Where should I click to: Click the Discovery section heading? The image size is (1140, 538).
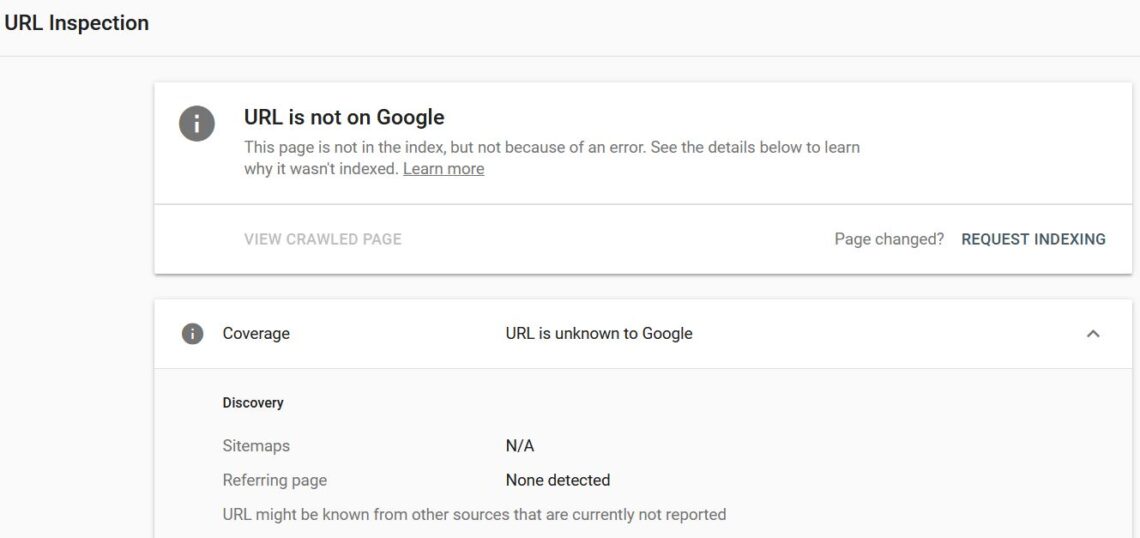(253, 403)
